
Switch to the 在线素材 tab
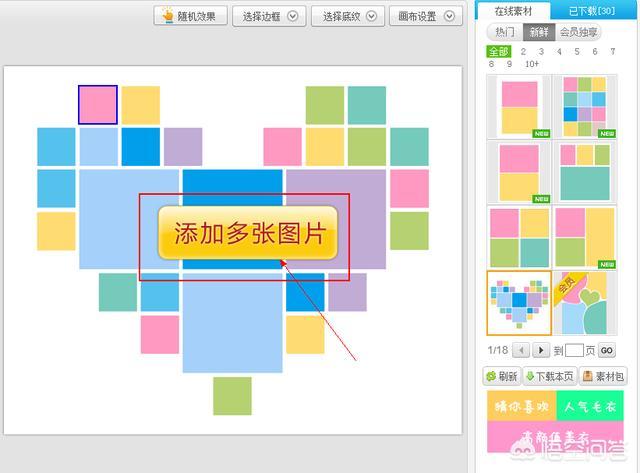(510, 10)
